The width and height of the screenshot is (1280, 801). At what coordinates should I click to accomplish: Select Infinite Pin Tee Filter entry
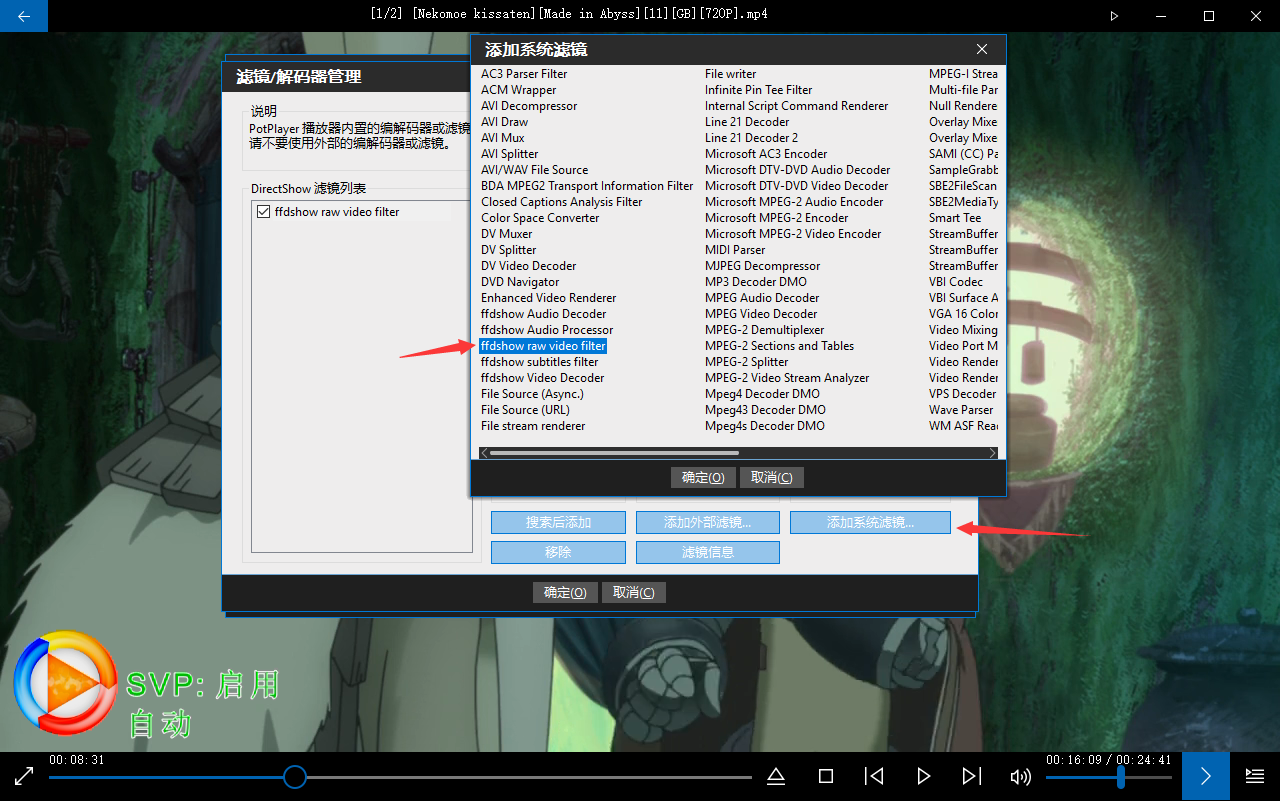tap(758, 90)
